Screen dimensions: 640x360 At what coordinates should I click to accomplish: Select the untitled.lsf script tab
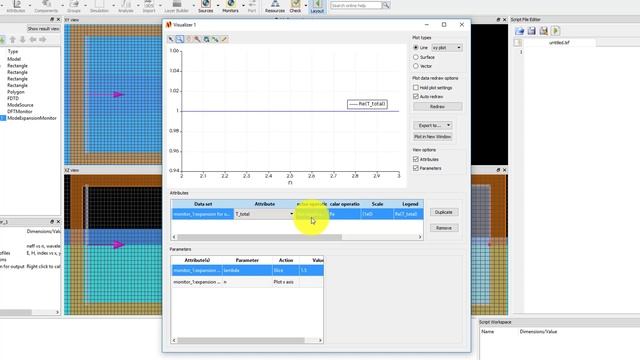tap(559, 42)
